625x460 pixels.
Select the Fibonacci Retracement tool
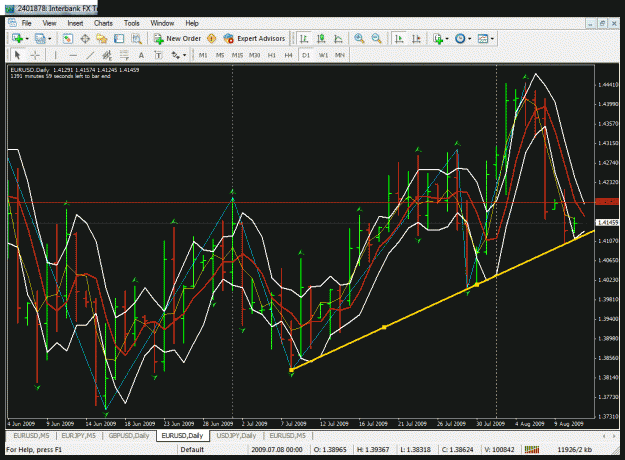pos(124,55)
